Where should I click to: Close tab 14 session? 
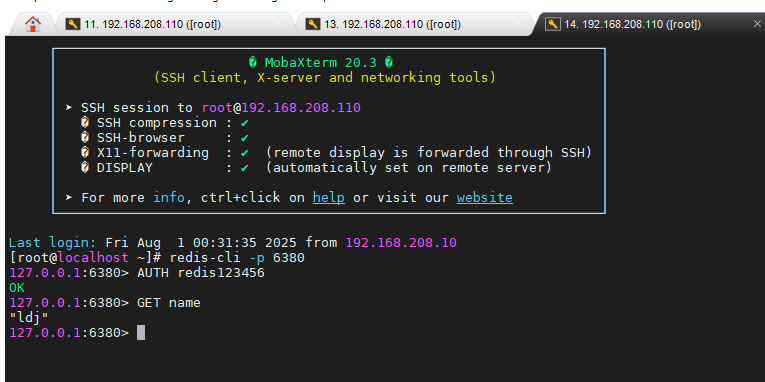[x=757, y=24]
